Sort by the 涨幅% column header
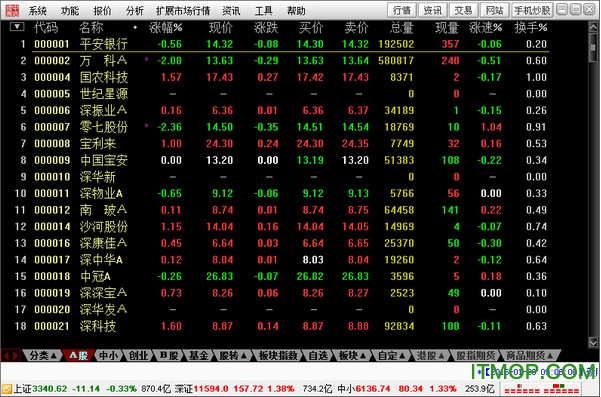 [166, 27]
